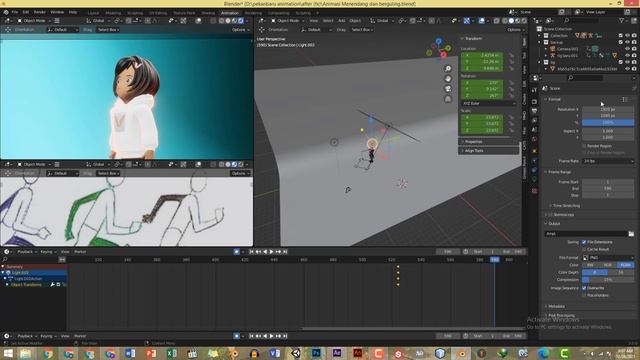Jump to end frame in upper timeline

click(x=285, y=252)
